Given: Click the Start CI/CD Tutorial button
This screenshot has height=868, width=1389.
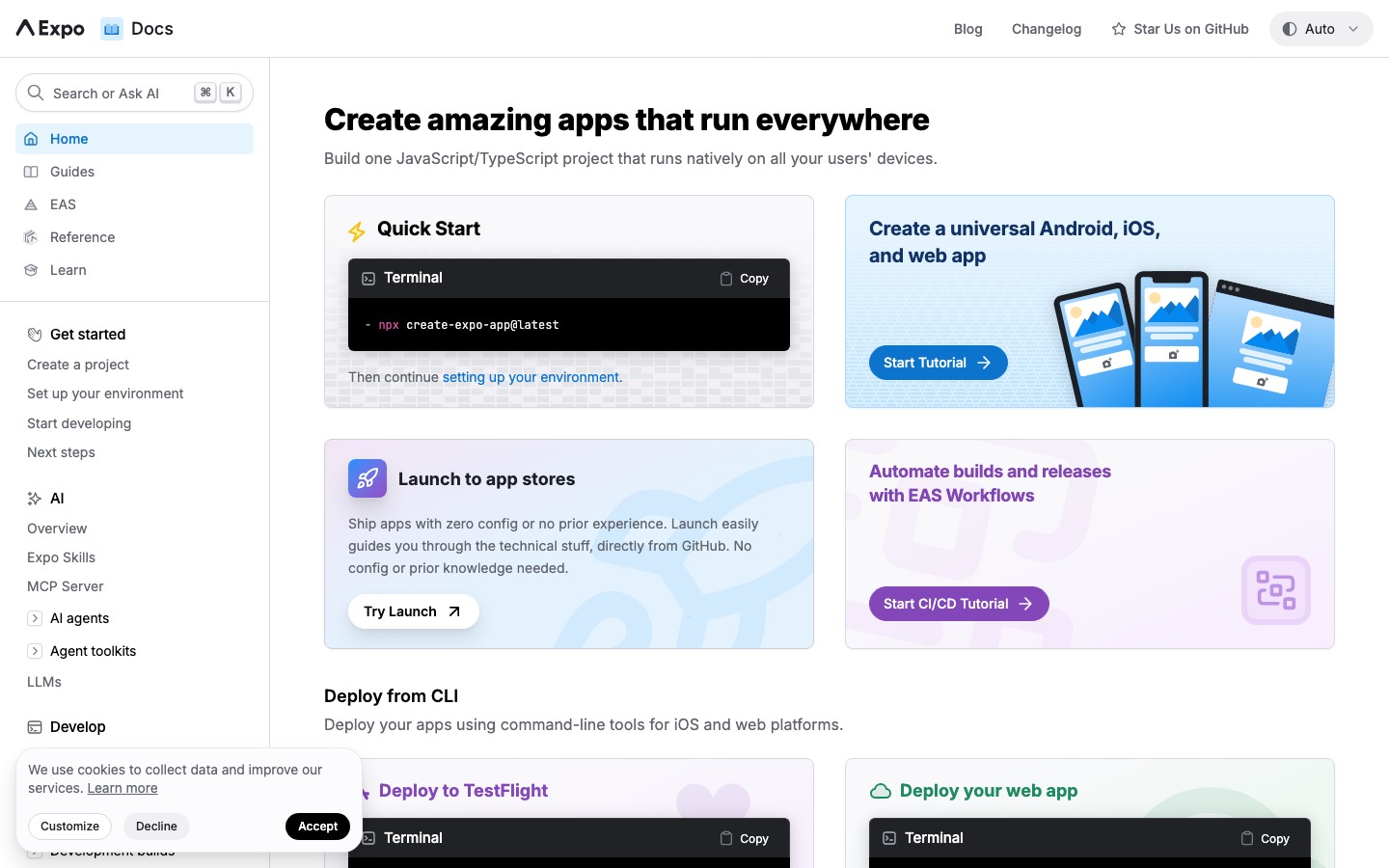Looking at the screenshot, I should (x=959, y=604).
